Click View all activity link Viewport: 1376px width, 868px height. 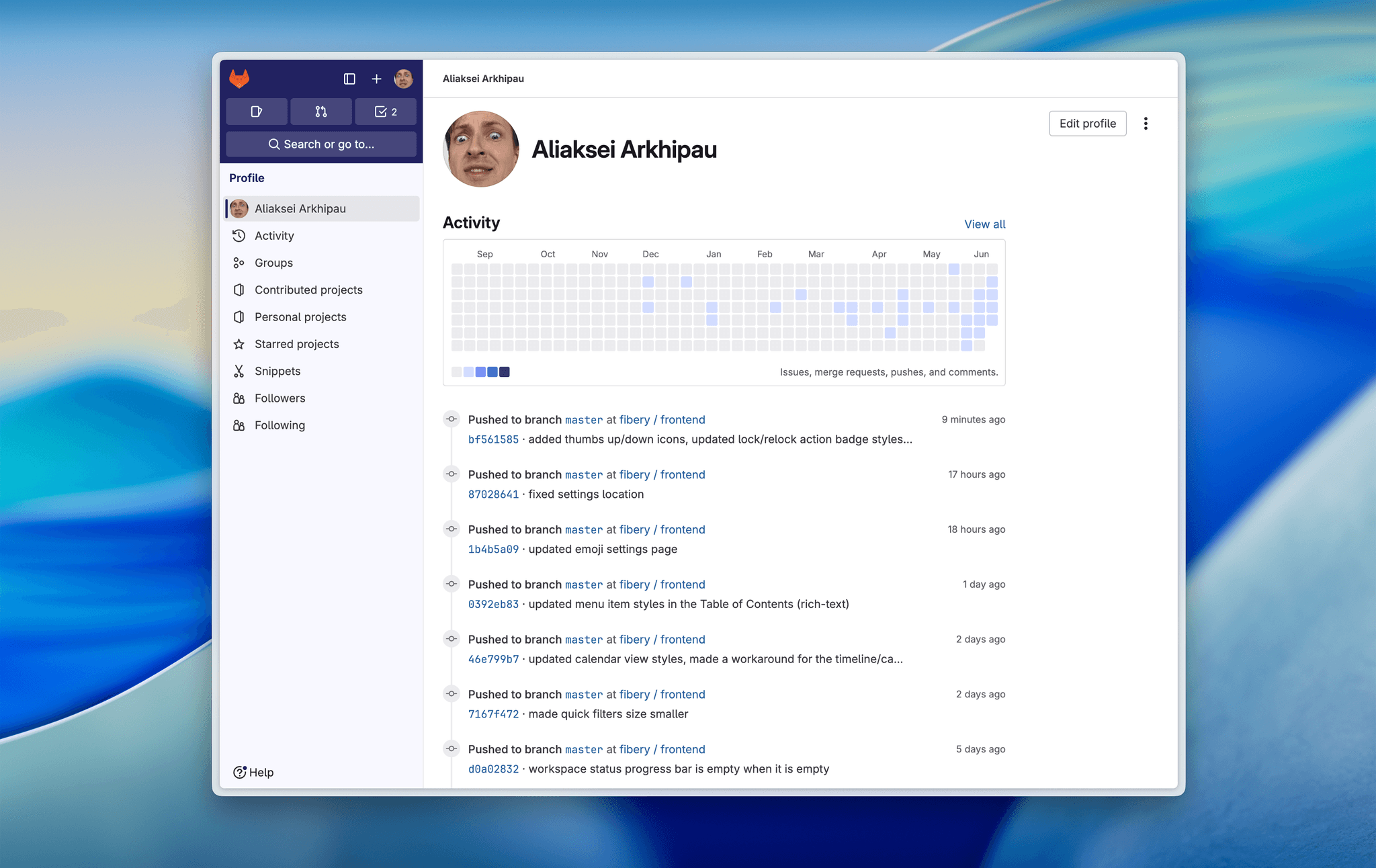pyautogui.click(x=984, y=224)
